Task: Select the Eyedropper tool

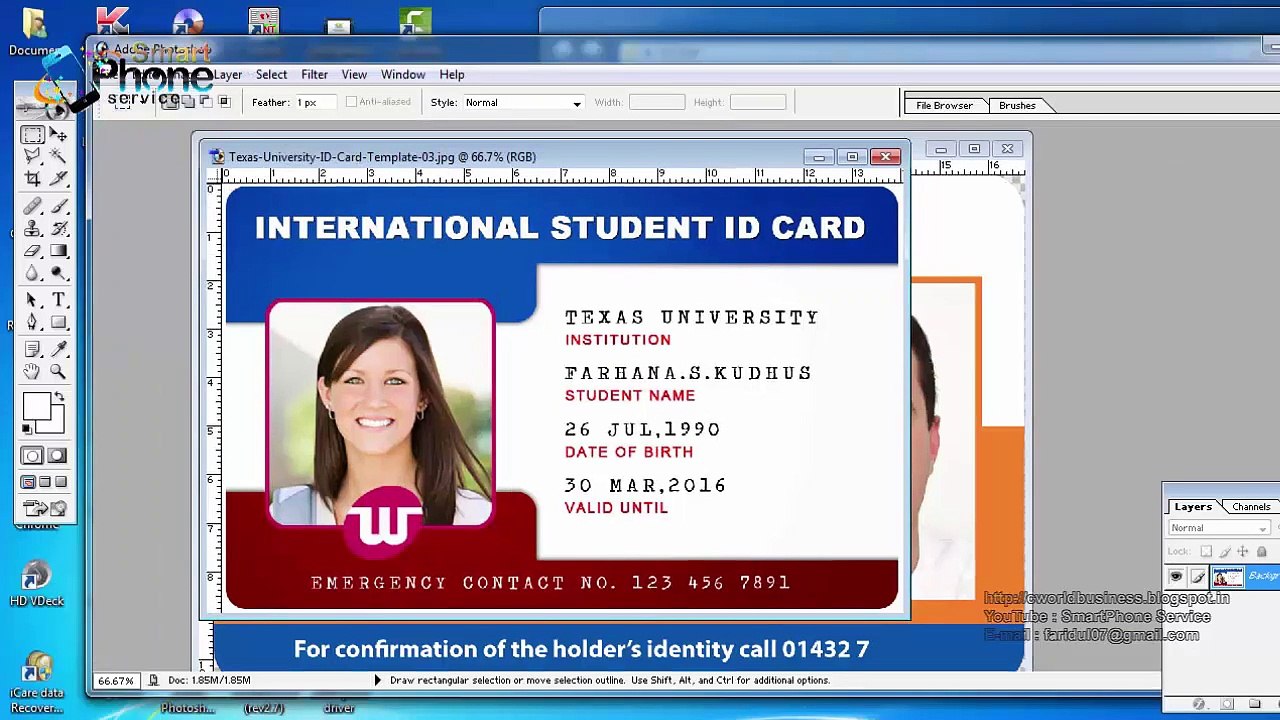Action: pyautogui.click(x=58, y=350)
